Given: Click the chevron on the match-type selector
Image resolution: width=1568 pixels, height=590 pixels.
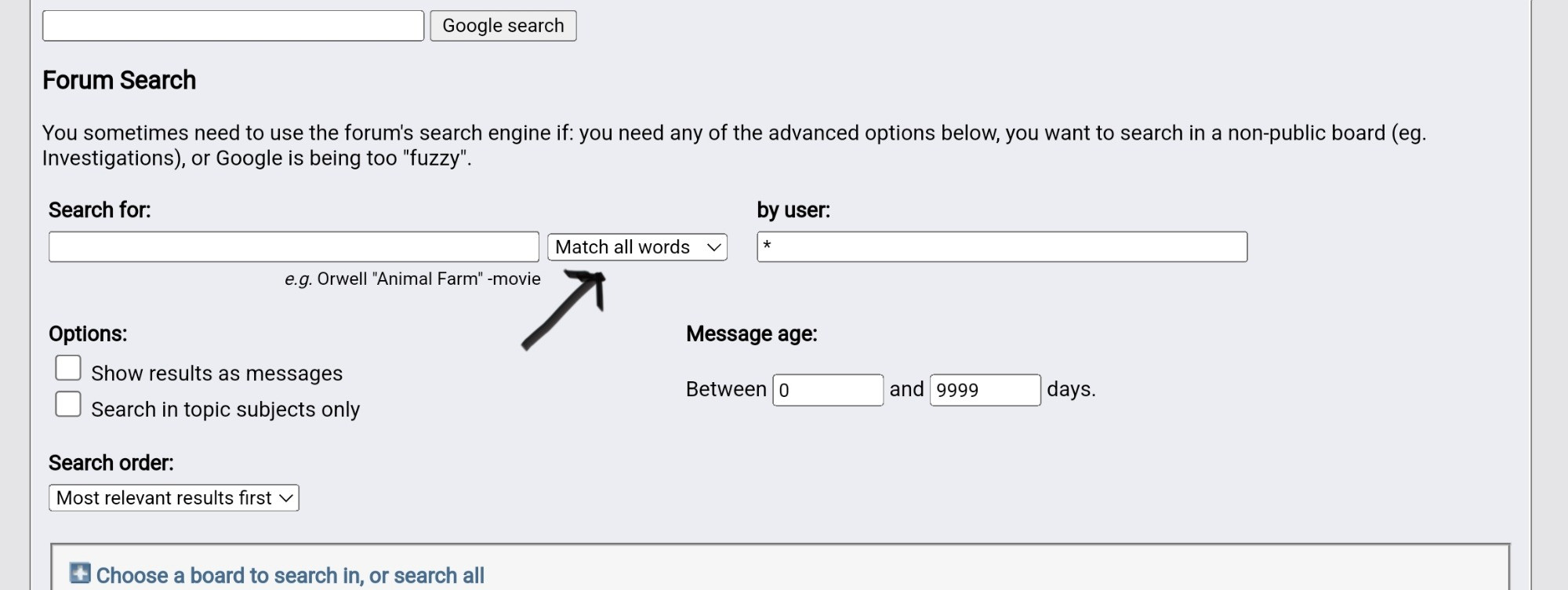Looking at the screenshot, I should pos(713,247).
